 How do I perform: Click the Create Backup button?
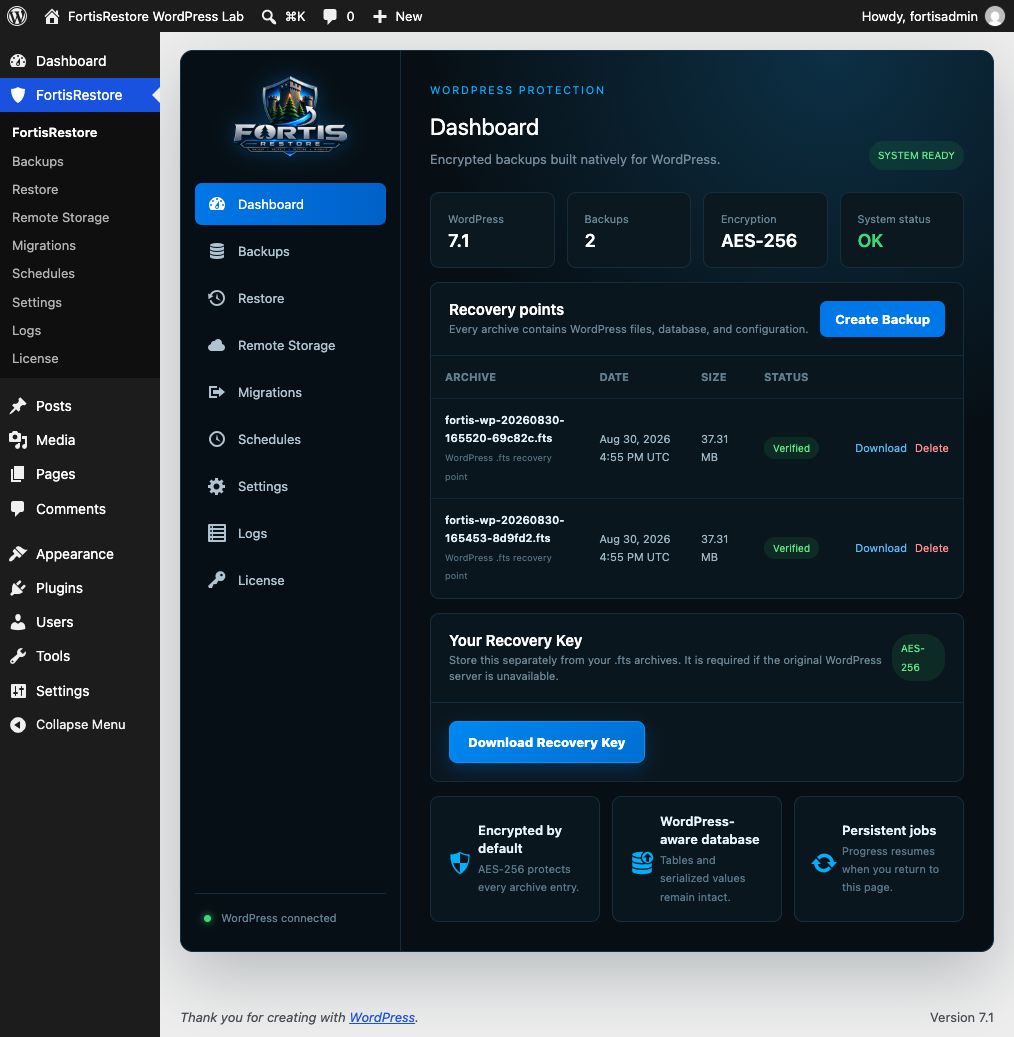(882, 319)
